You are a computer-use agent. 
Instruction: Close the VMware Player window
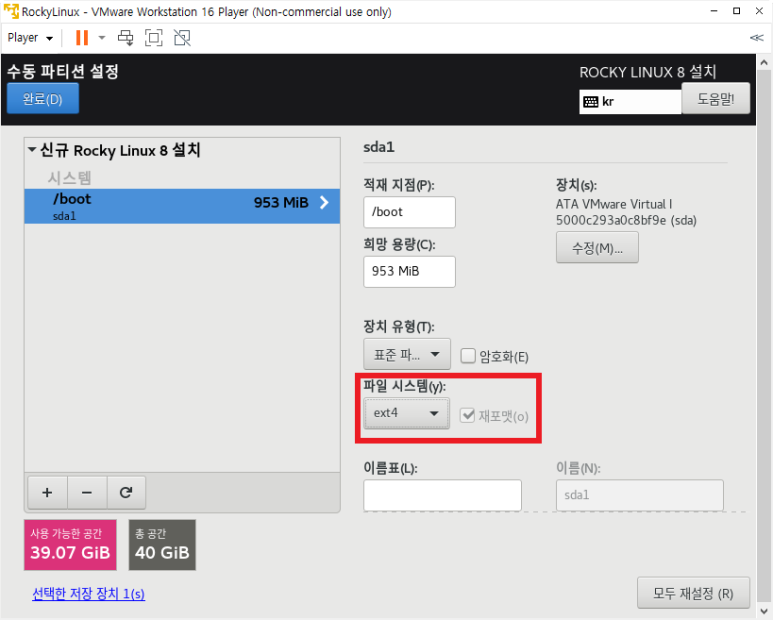[x=759, y=11]
